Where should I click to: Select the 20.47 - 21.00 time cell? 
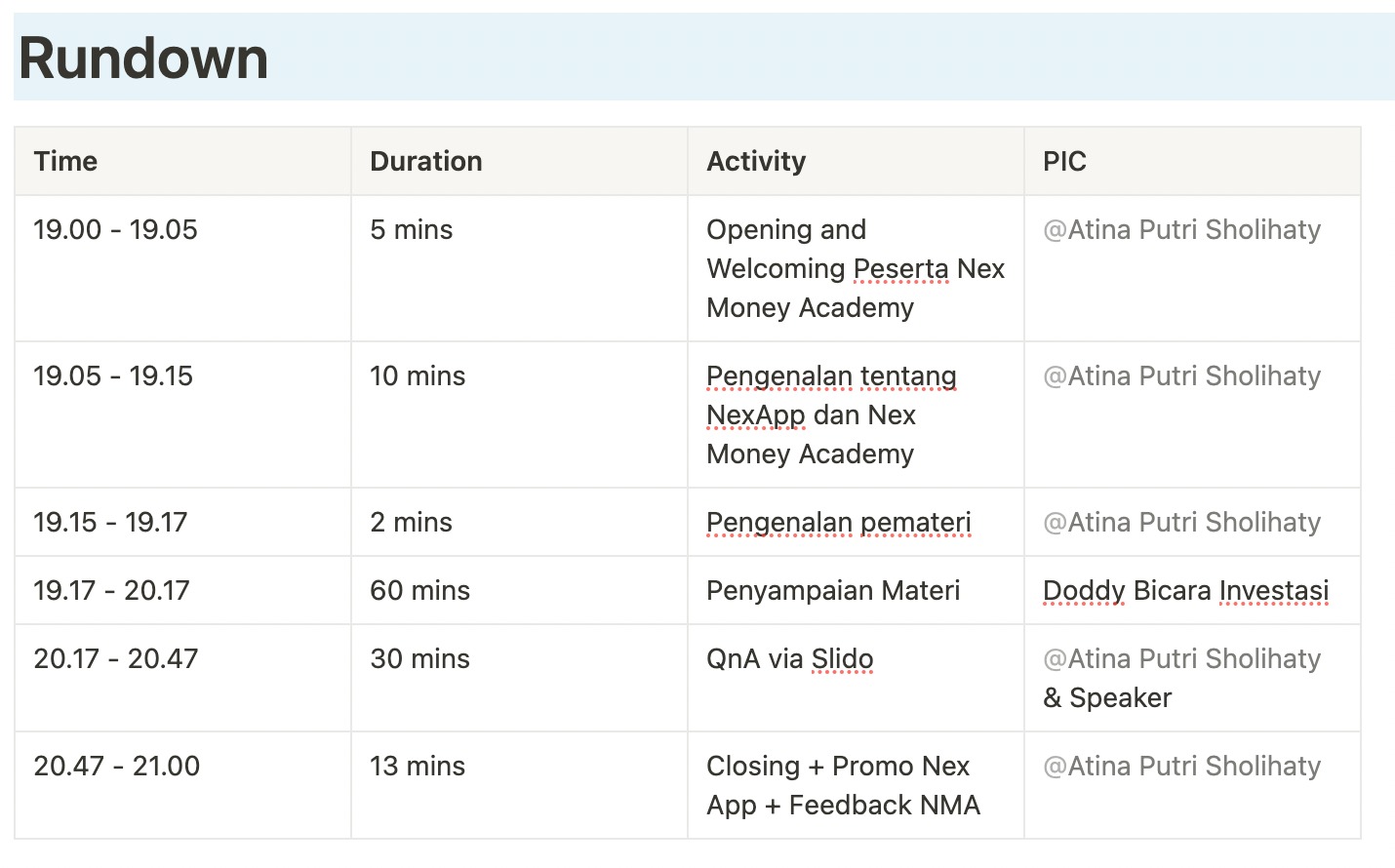pyautogui.click(x=116, y=767)
